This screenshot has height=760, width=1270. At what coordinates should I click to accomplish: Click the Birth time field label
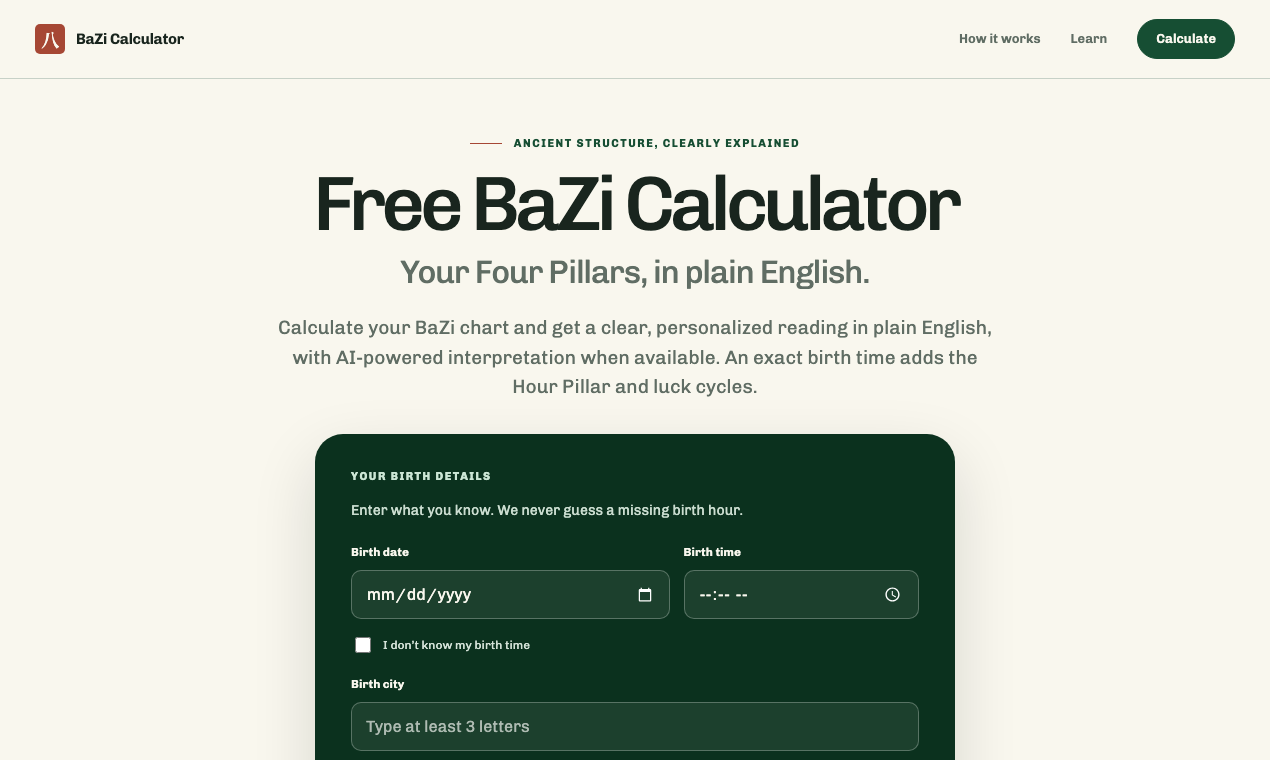tap(712, 552)
